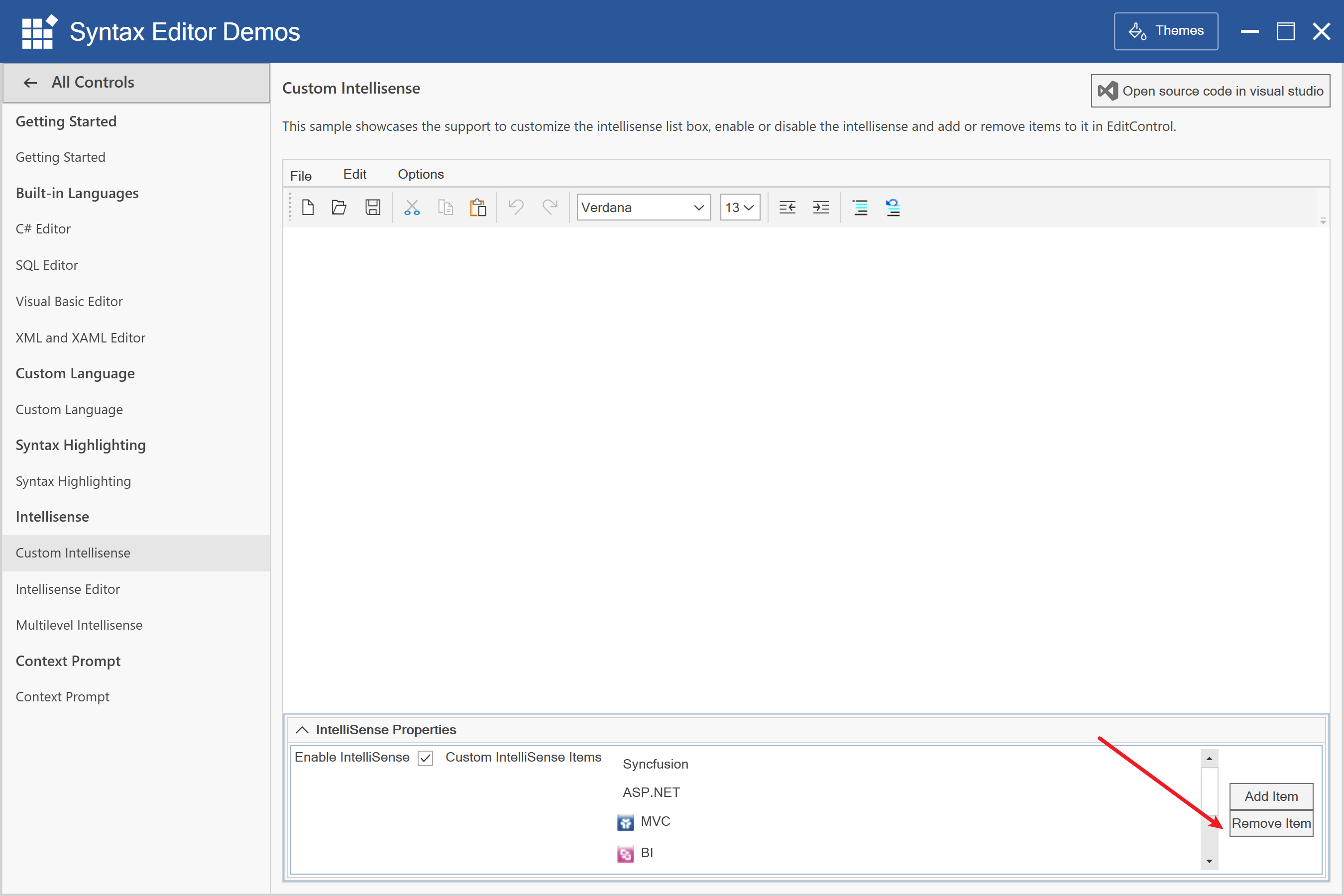Screen dimensions: 1344x896
Task: Click the toolbar overflow arrow
Action: (1324, 221)
